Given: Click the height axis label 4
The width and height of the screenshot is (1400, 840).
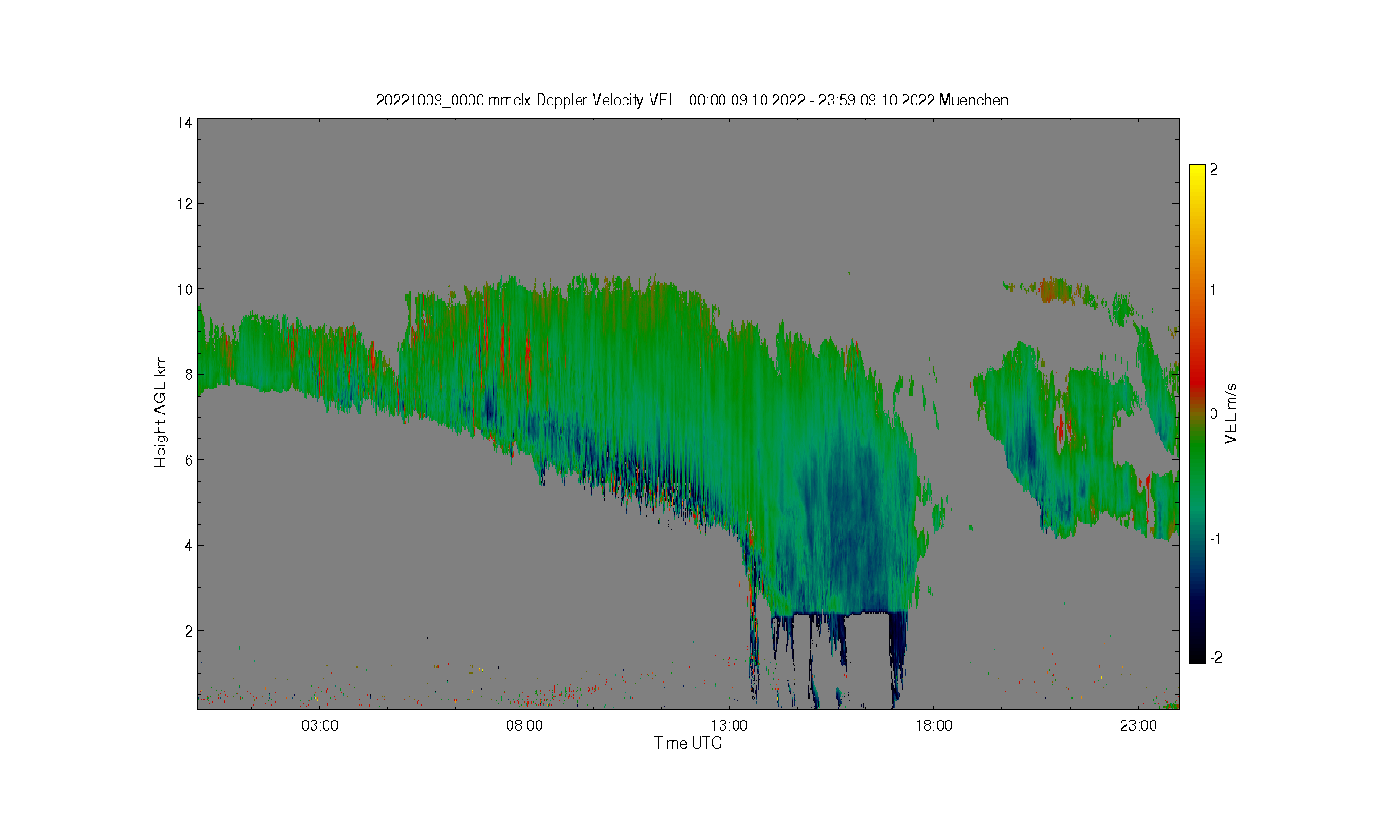Looking at the screenshot, I should click(x=189, y=545).
